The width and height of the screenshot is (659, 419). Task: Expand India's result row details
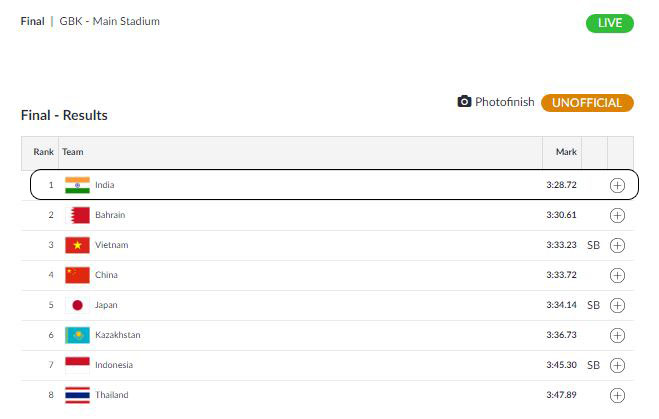pyautogui.click(x=617, y=185)
